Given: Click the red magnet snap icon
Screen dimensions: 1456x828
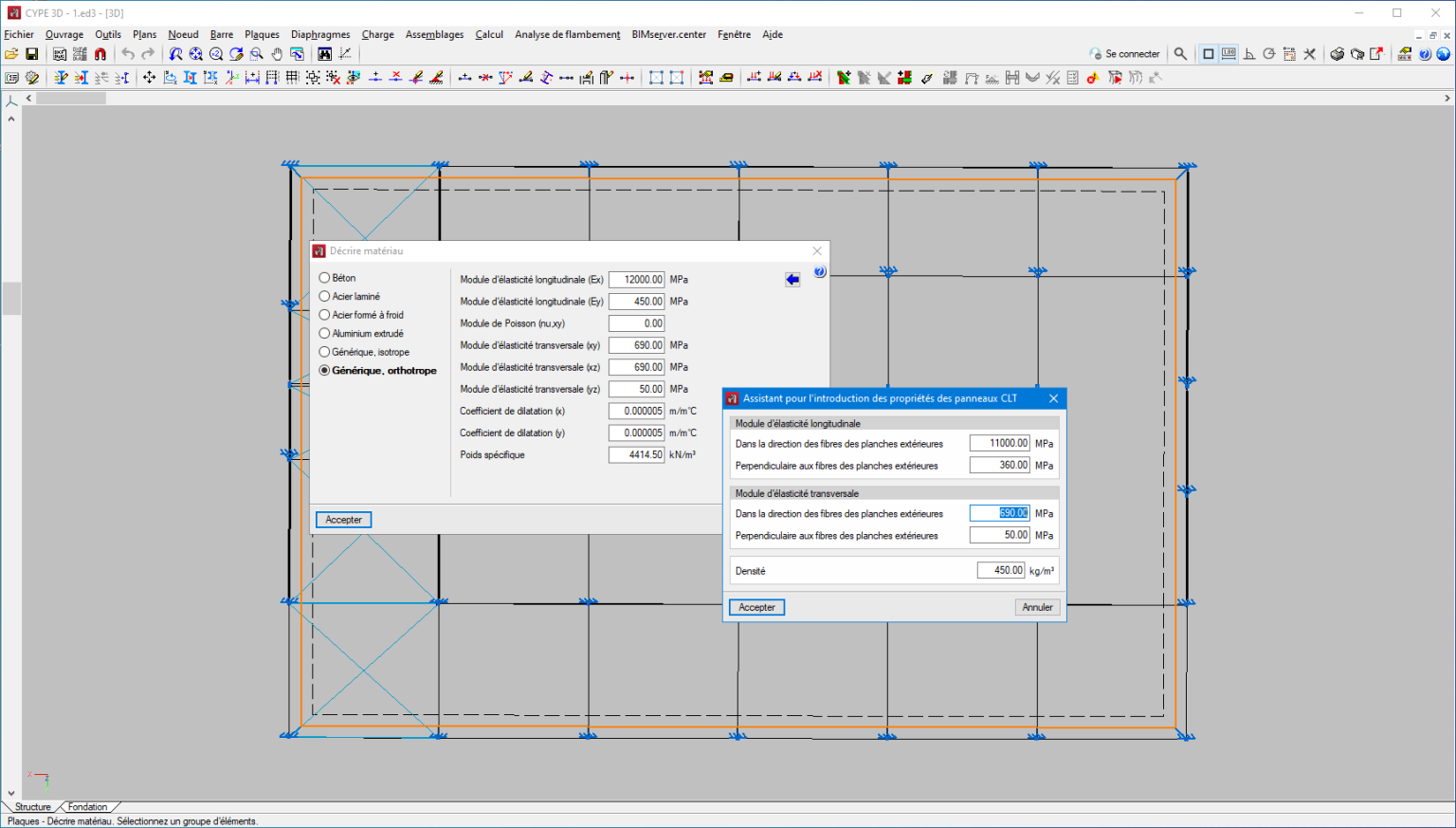Looking at the screenshot, I should pos(100,54).
